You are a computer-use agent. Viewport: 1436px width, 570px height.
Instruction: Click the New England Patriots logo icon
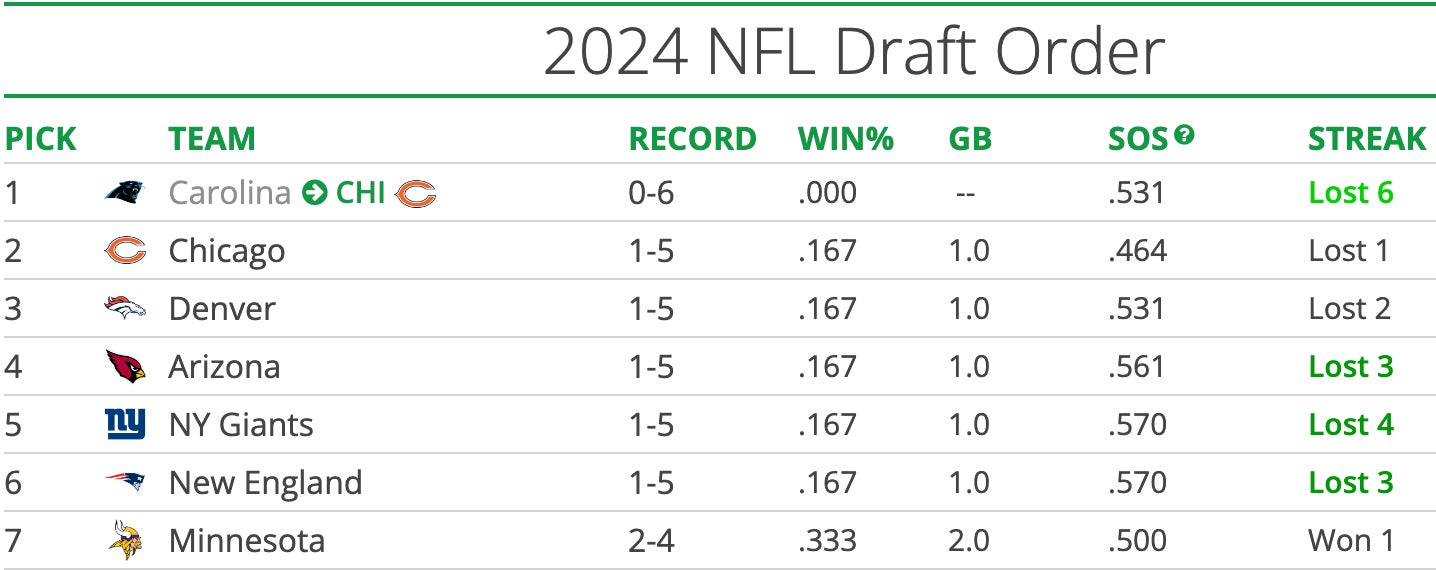coord(125,483)
